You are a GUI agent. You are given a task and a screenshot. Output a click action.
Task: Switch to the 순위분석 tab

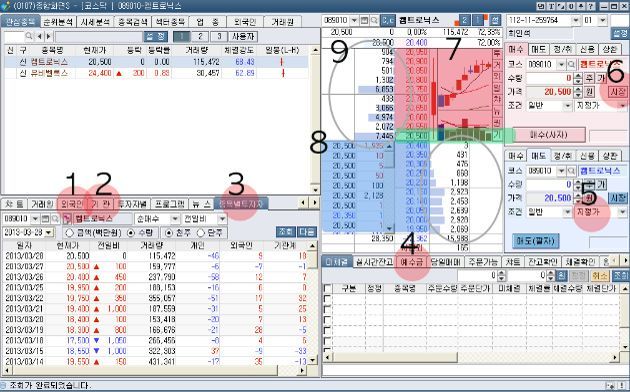click(x=58, y=22)
